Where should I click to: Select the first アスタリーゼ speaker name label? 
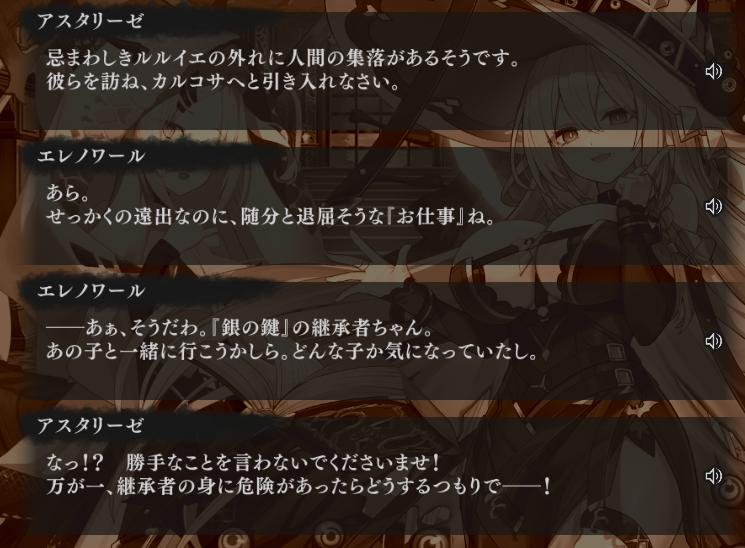(x=90, y=21)
